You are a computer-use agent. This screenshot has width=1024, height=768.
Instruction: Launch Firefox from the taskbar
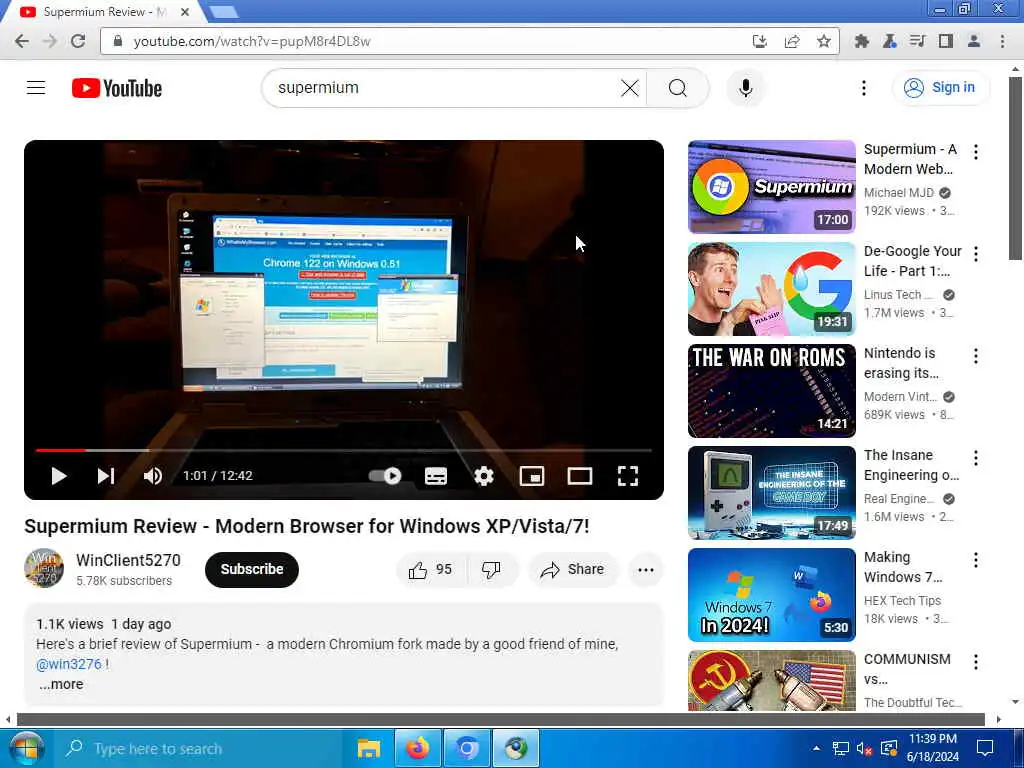point(418,748)
